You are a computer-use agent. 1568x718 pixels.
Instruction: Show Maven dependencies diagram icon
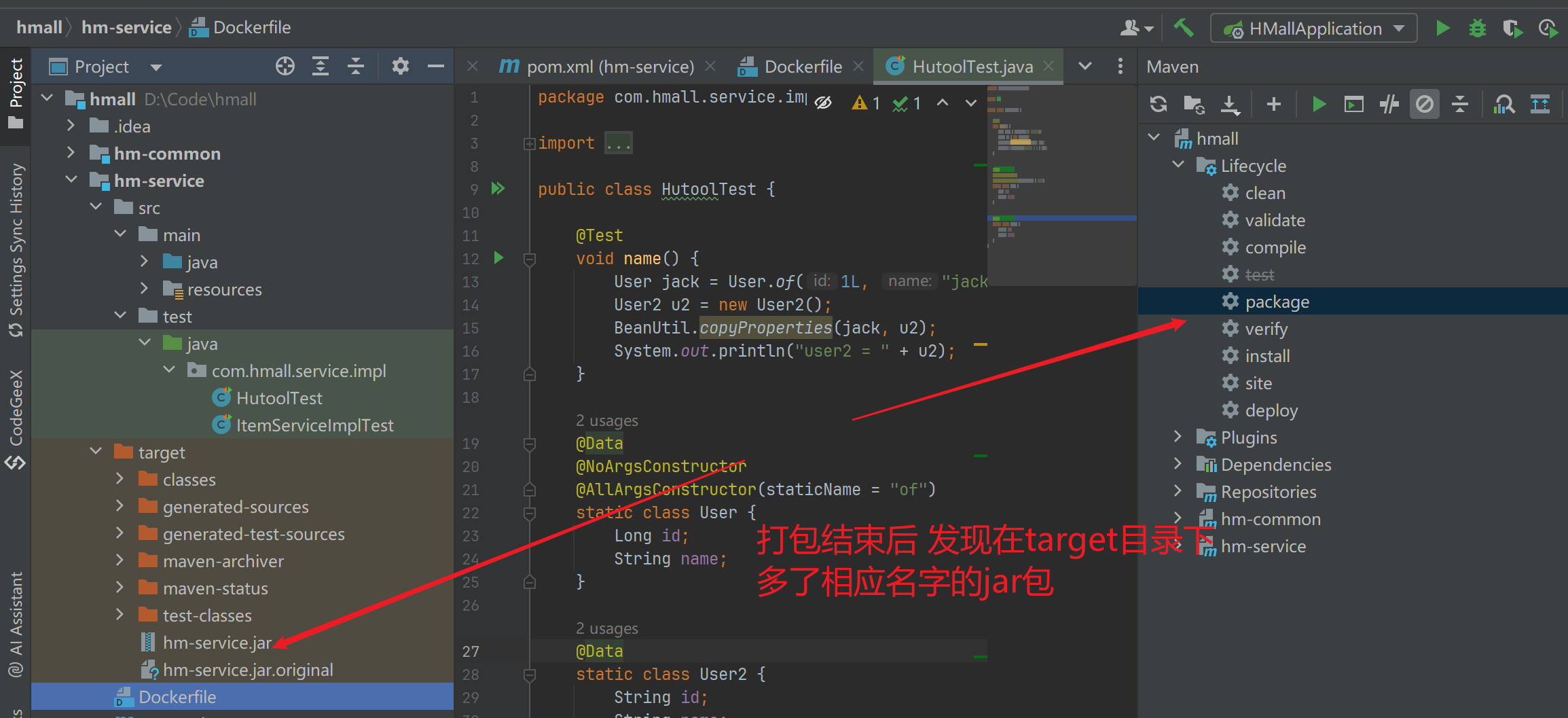point(1504,104)
